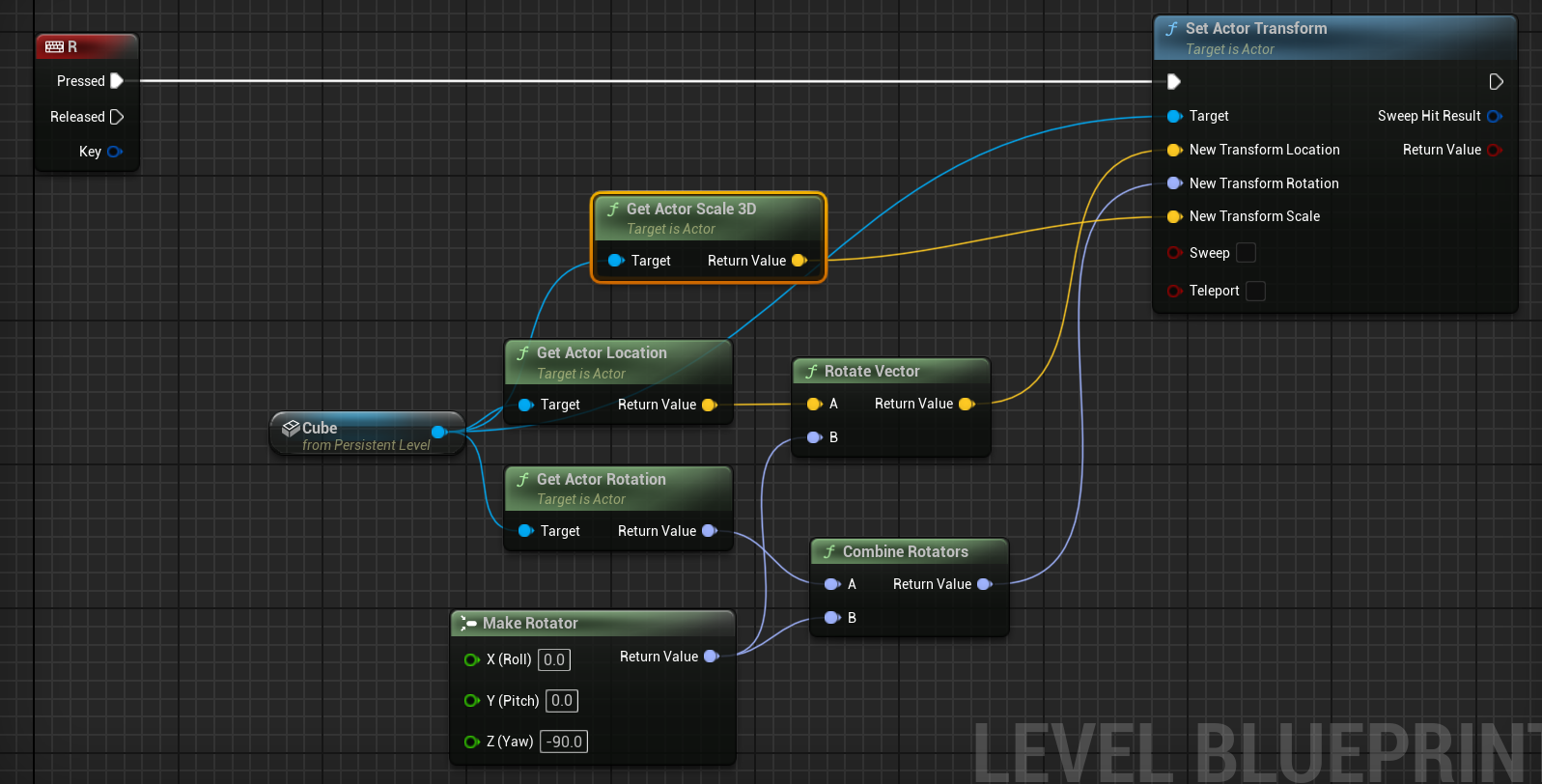Select the New Transform Rotation pin
The width and height of the screenshot is (1542, 784).
tap(1175, 183)
